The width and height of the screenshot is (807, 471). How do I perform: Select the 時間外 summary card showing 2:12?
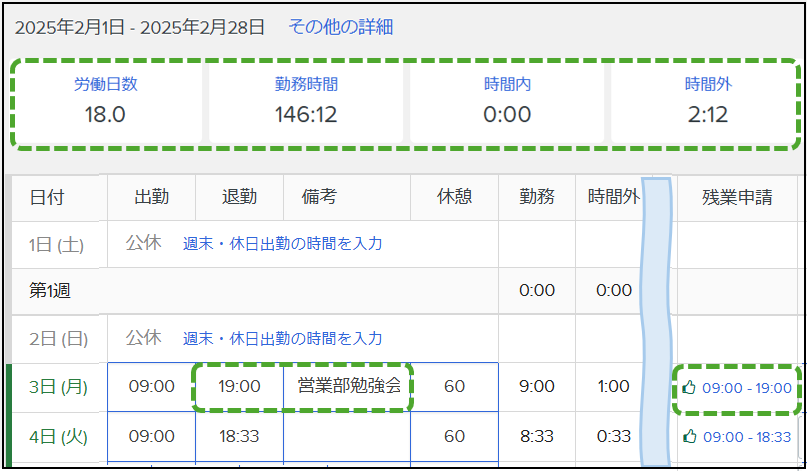pos(704,102)
